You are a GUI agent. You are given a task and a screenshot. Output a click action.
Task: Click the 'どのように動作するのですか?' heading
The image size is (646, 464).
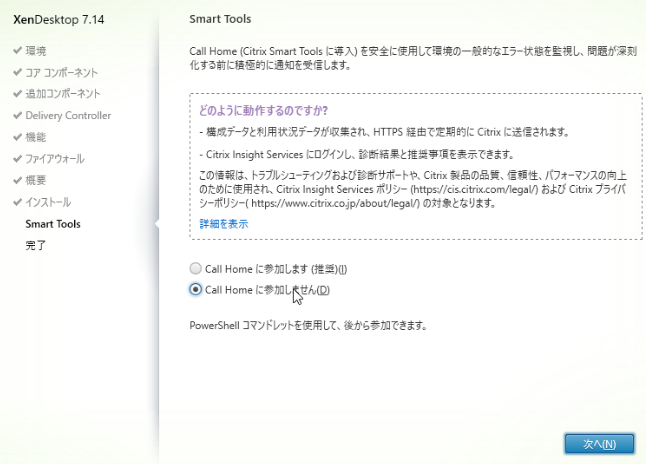(263, 110)
